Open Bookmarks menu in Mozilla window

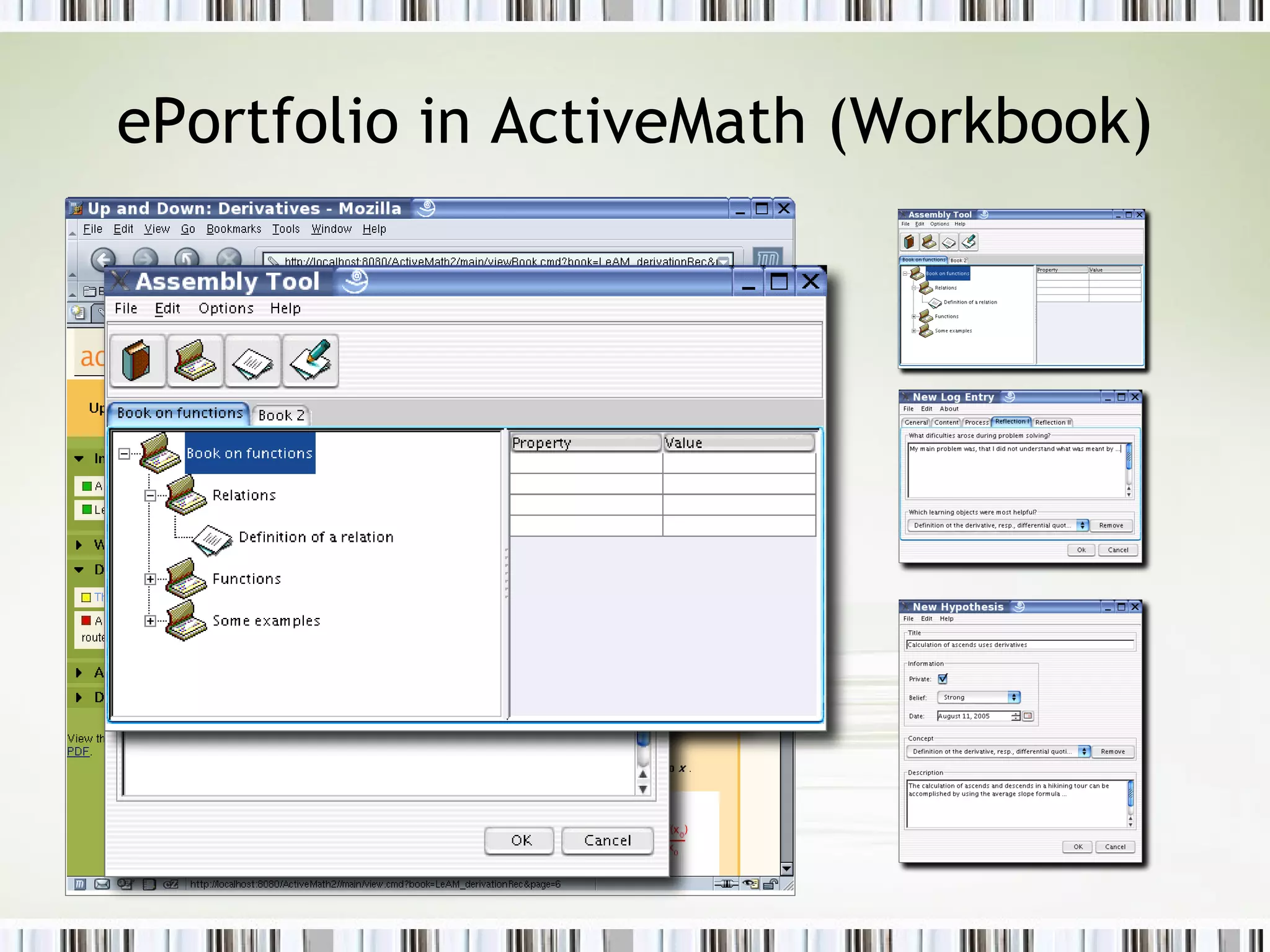tap(234, 229)
